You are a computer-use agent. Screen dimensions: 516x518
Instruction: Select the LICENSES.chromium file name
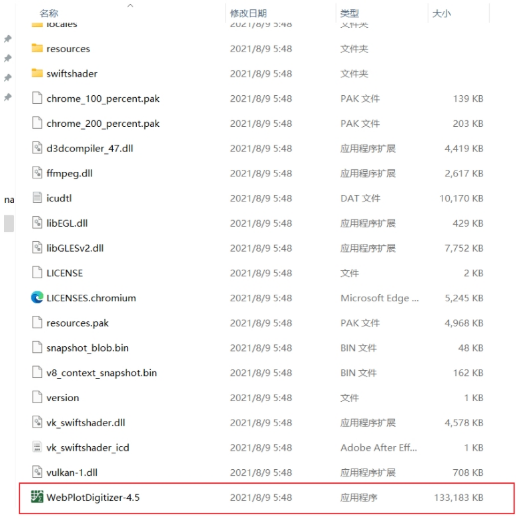(x=91, y=298)
